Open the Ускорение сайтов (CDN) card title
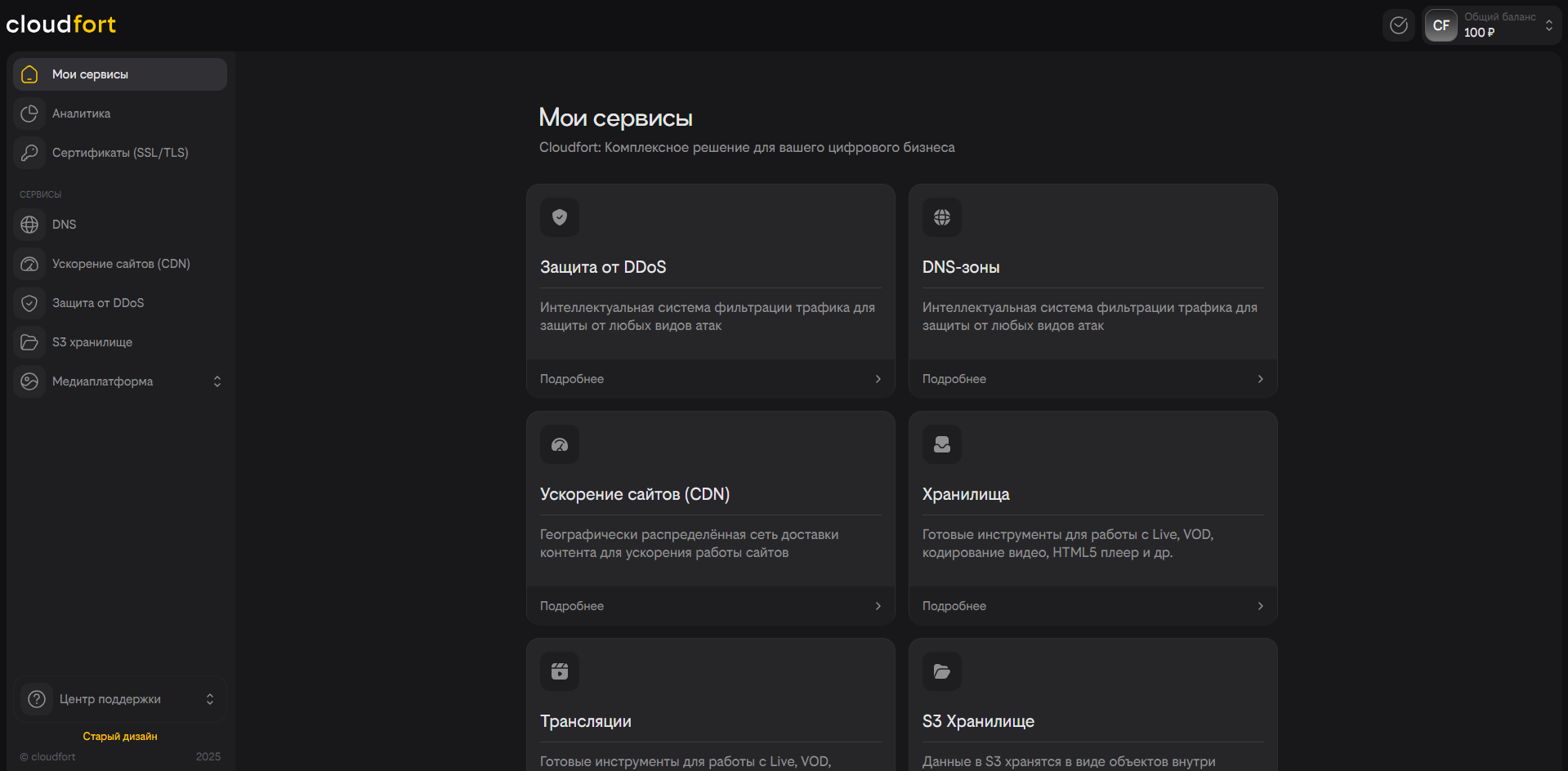Screen dimensions: 1568x771 pyautogui.click(x=634, y=494)
